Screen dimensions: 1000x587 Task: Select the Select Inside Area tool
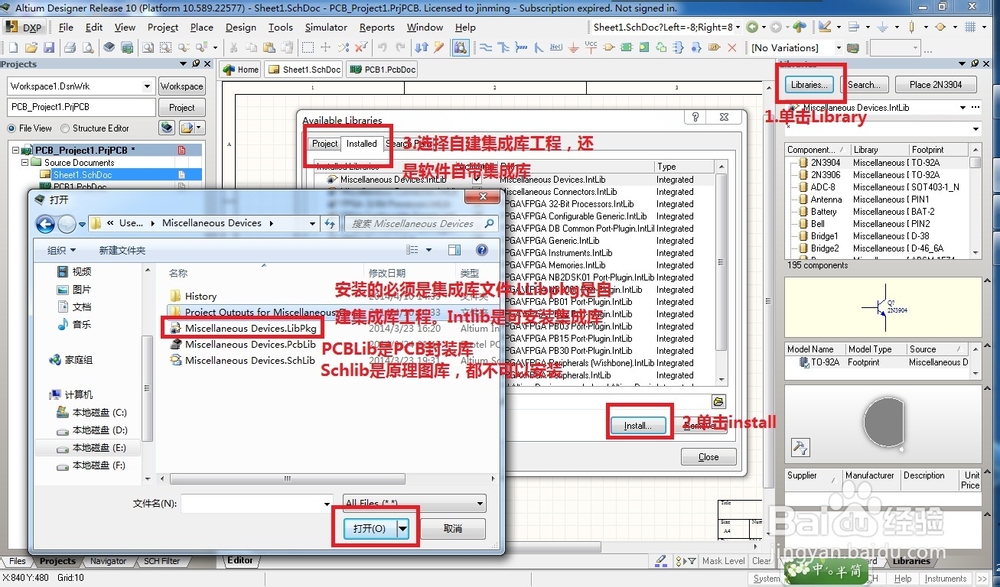click(308, 48)
